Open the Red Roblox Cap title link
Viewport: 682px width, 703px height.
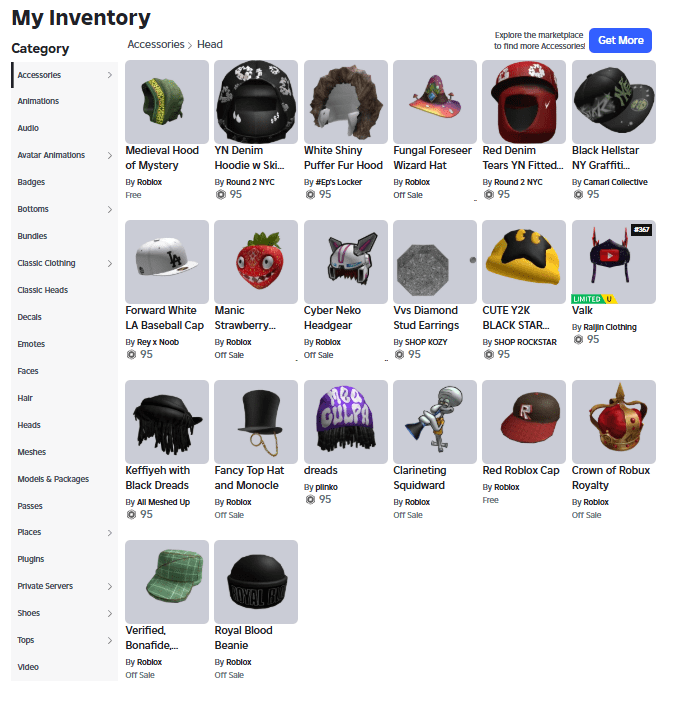[521, 470]
